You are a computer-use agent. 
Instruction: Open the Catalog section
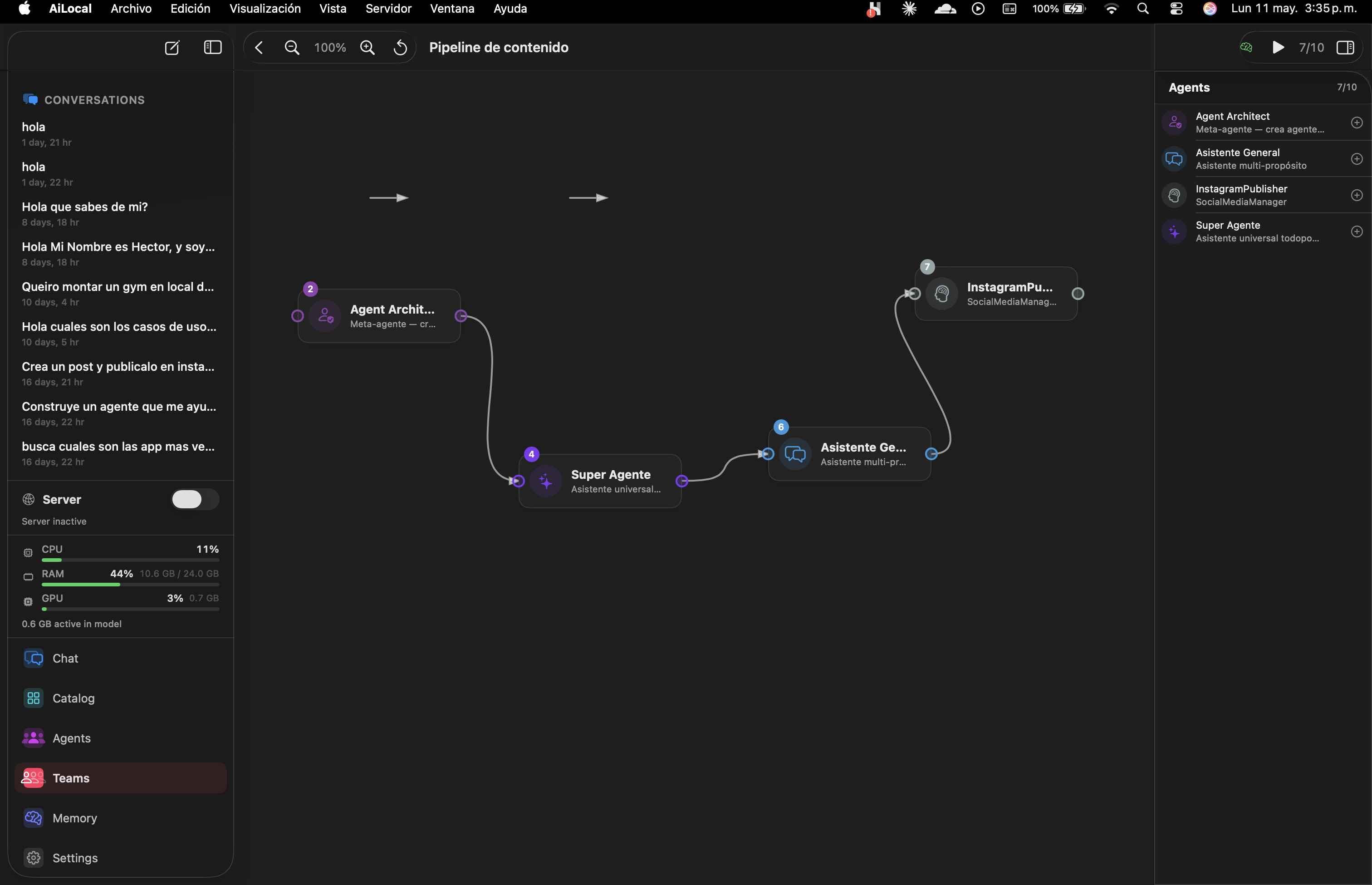121,698
